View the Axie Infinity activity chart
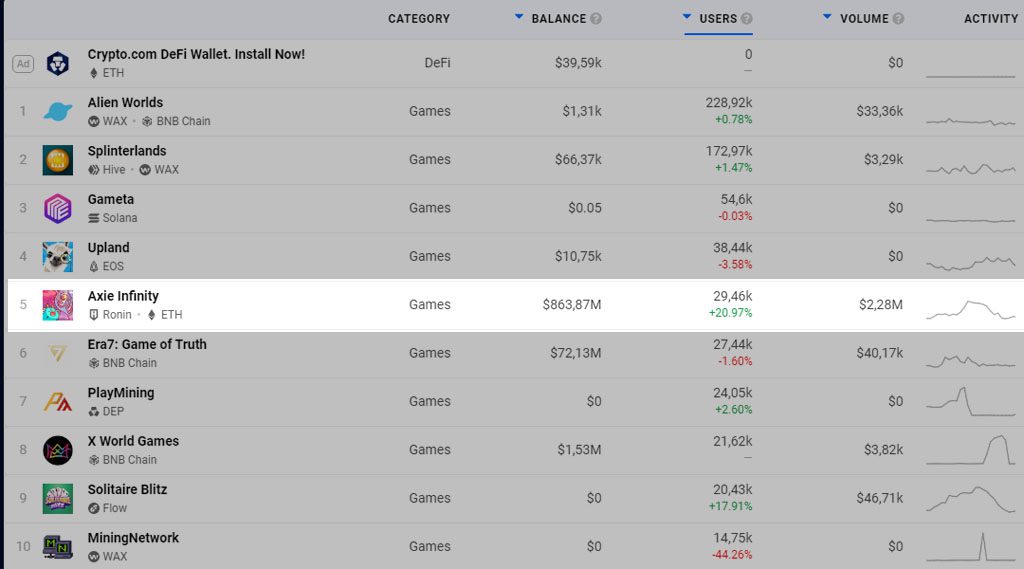 (970, 309)
